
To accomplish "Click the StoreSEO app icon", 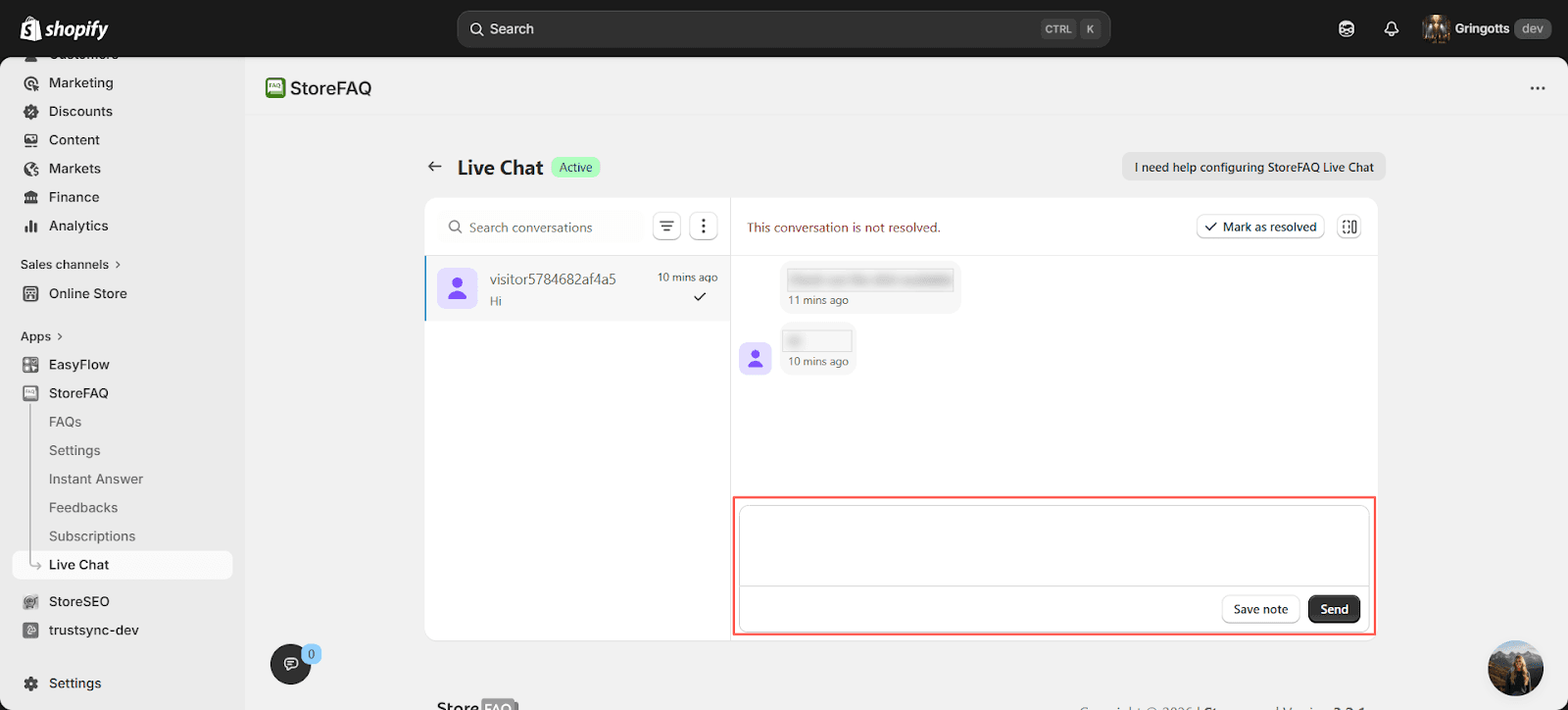I will tap(31, 601).
